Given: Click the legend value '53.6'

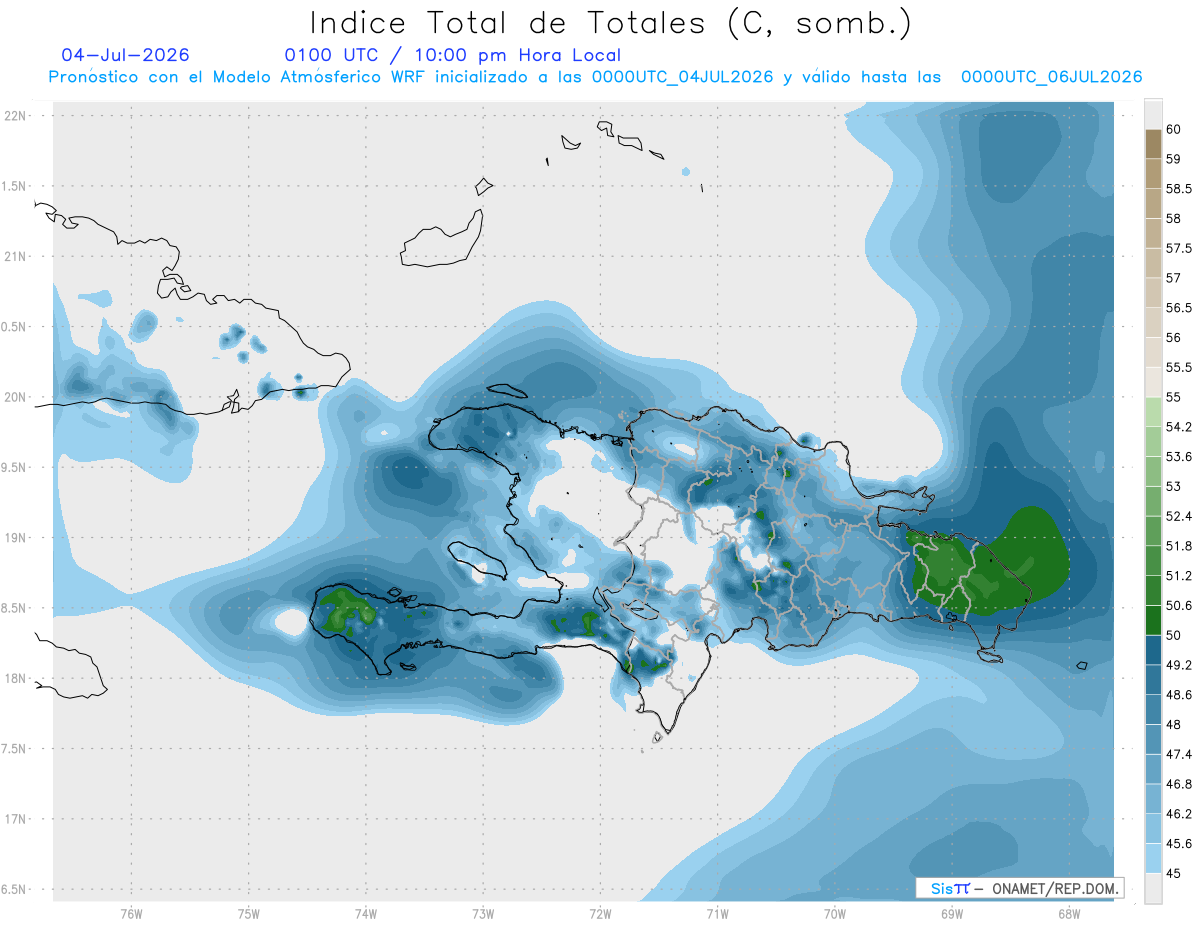Looking at the screenshot, I should pyautogui.click(x=1179, y=457).
